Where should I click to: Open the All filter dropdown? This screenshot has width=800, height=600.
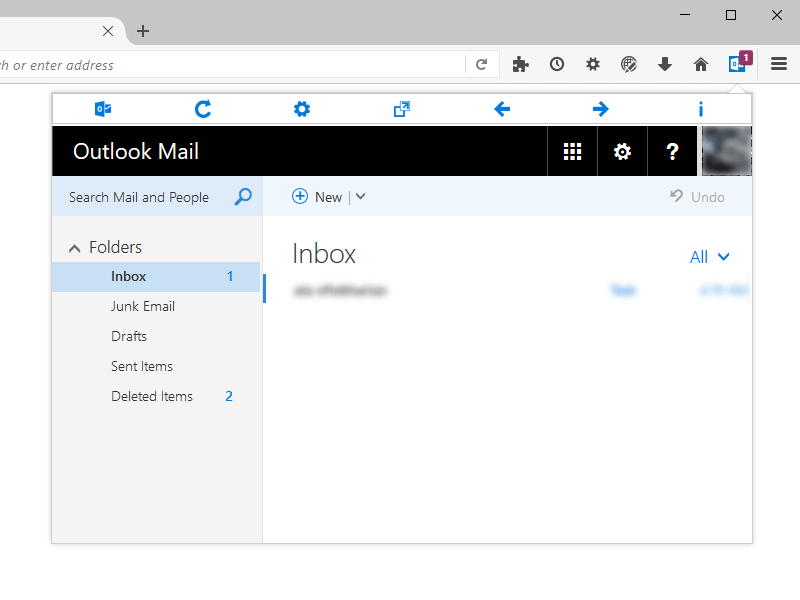710,257
